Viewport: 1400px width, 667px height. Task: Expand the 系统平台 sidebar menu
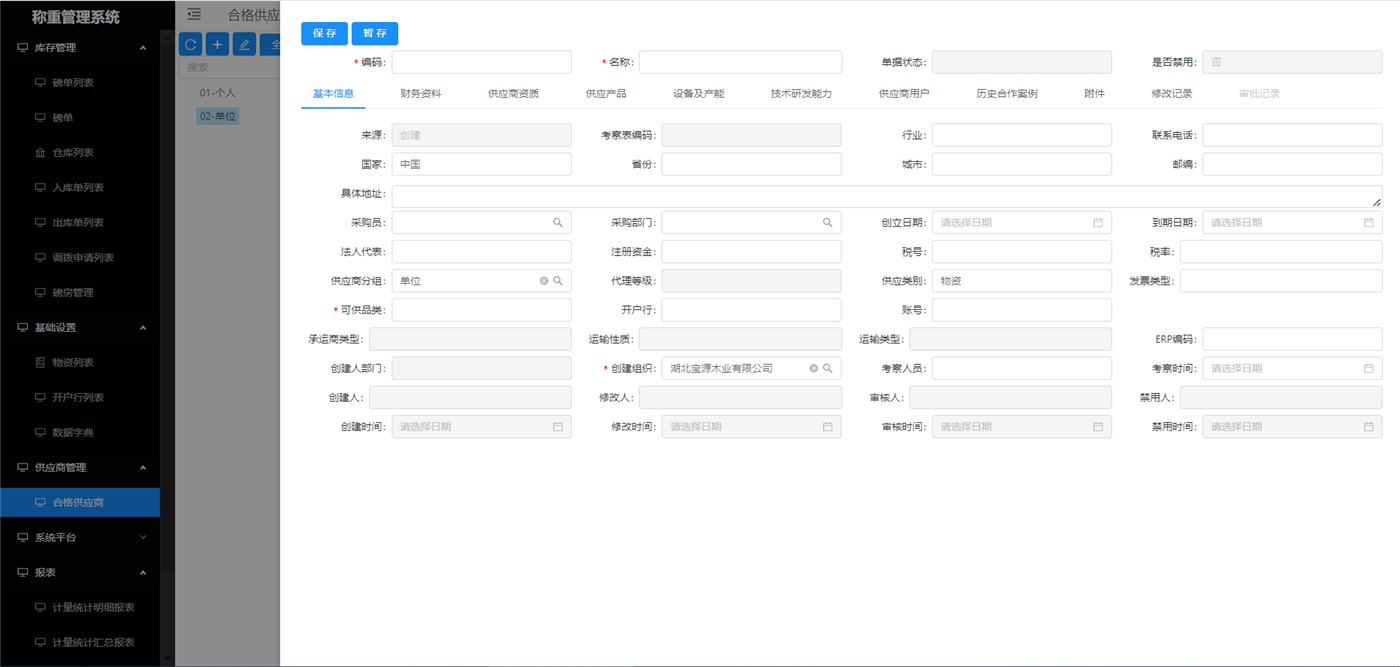(143, 537)
